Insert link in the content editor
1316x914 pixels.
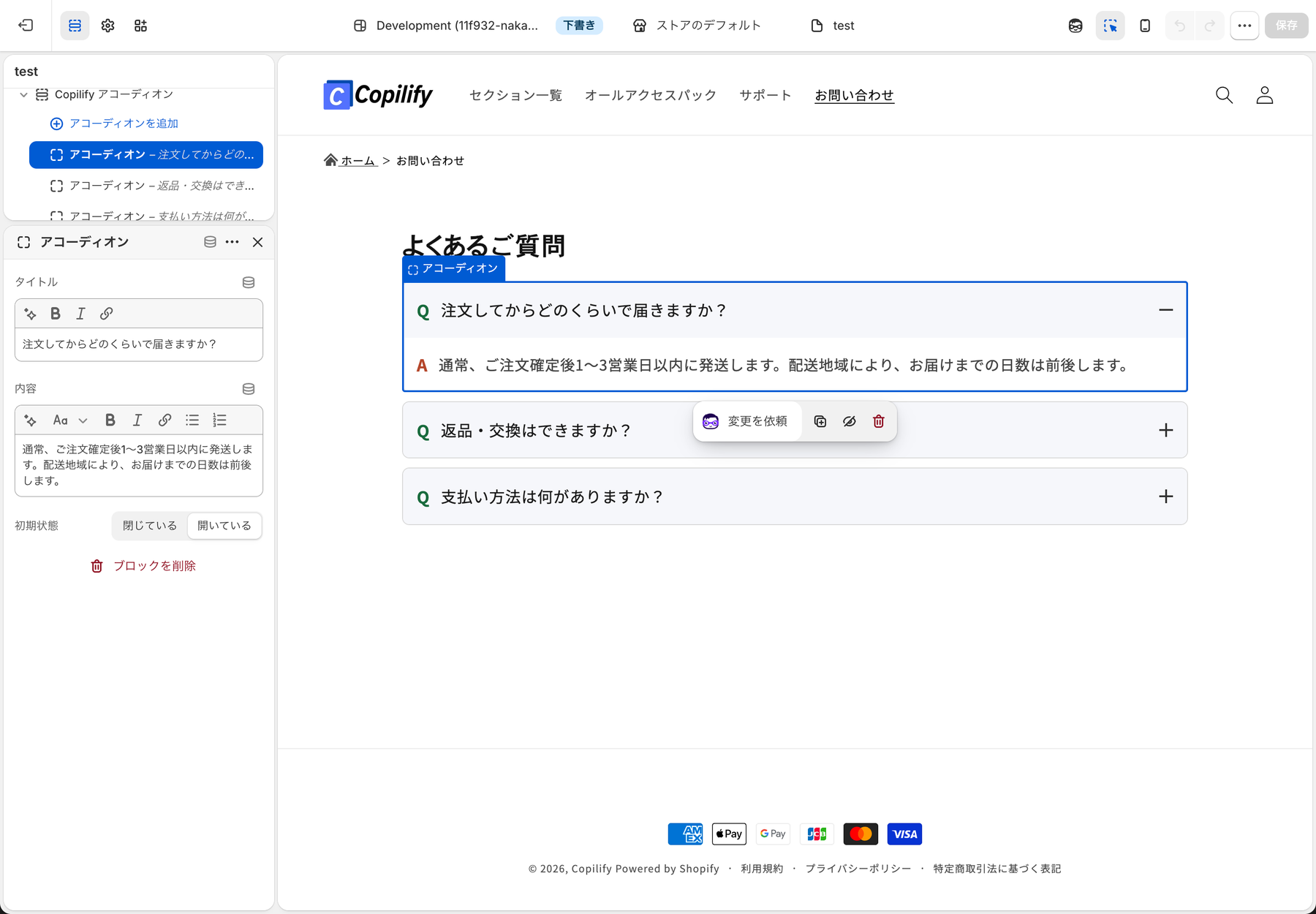164,420
